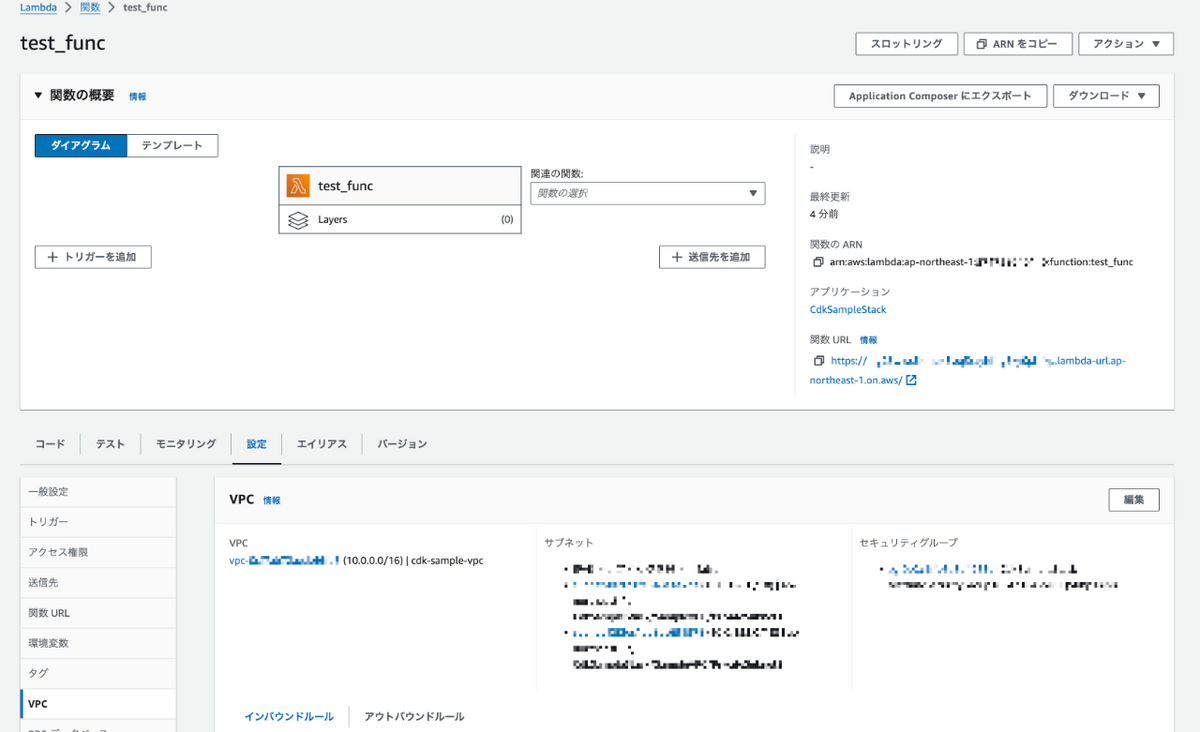Image resolution: width=1200 pixels, height=732 pixels.
Task: Open the lambda-url function URL link
Action: click(x=968, y=370)
